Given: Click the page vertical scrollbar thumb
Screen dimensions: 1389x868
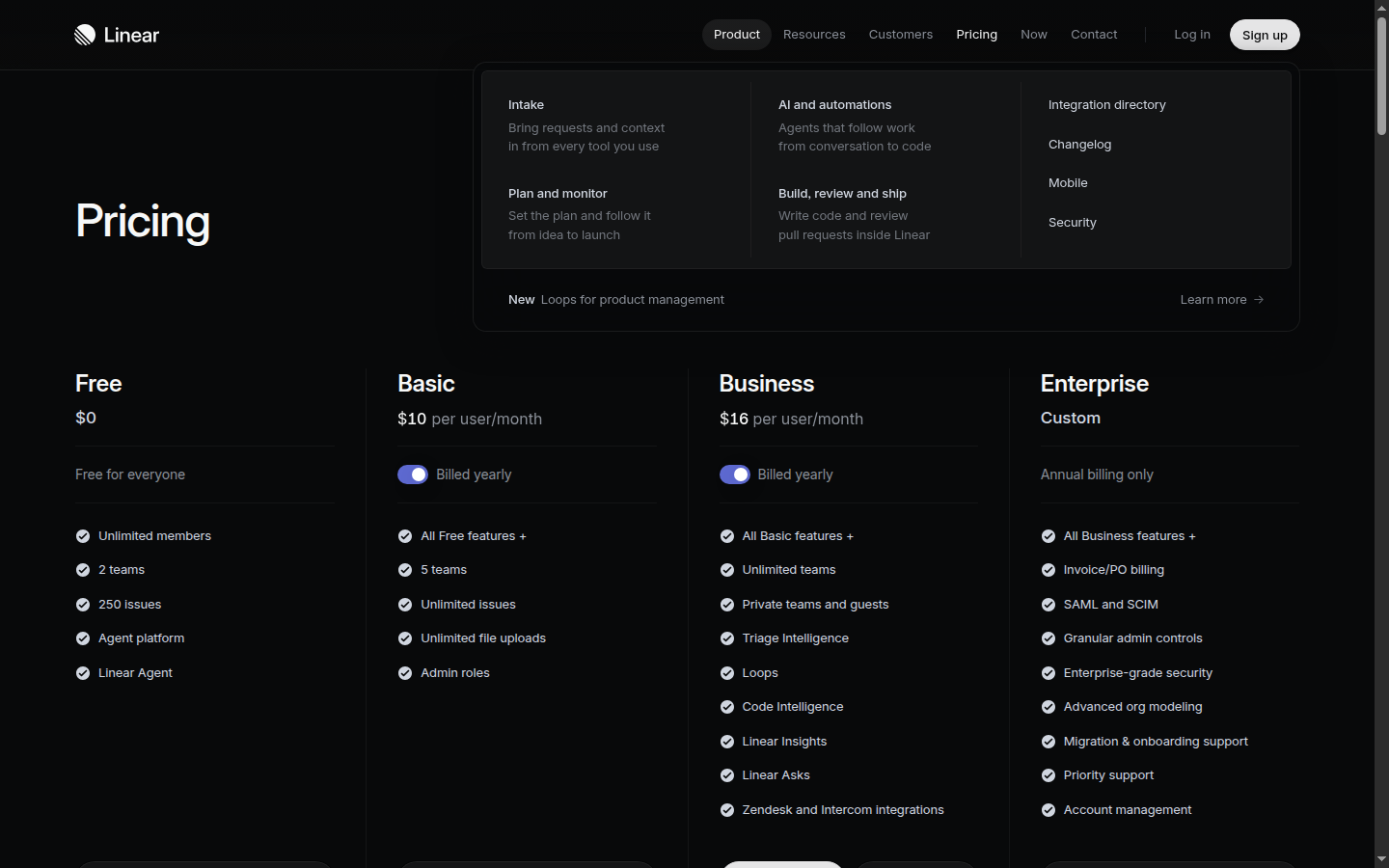Looking at the screenshot, I should click(1381, 75).
